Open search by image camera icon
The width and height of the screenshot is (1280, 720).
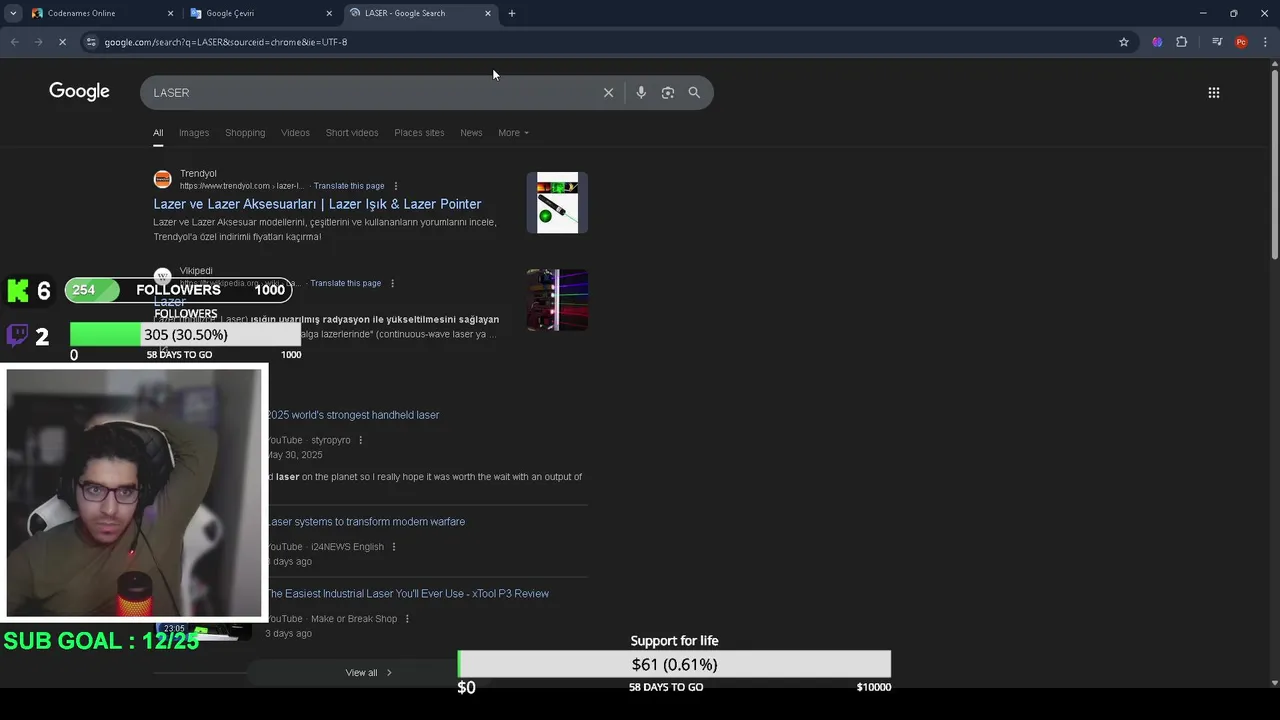click(668, 92)
